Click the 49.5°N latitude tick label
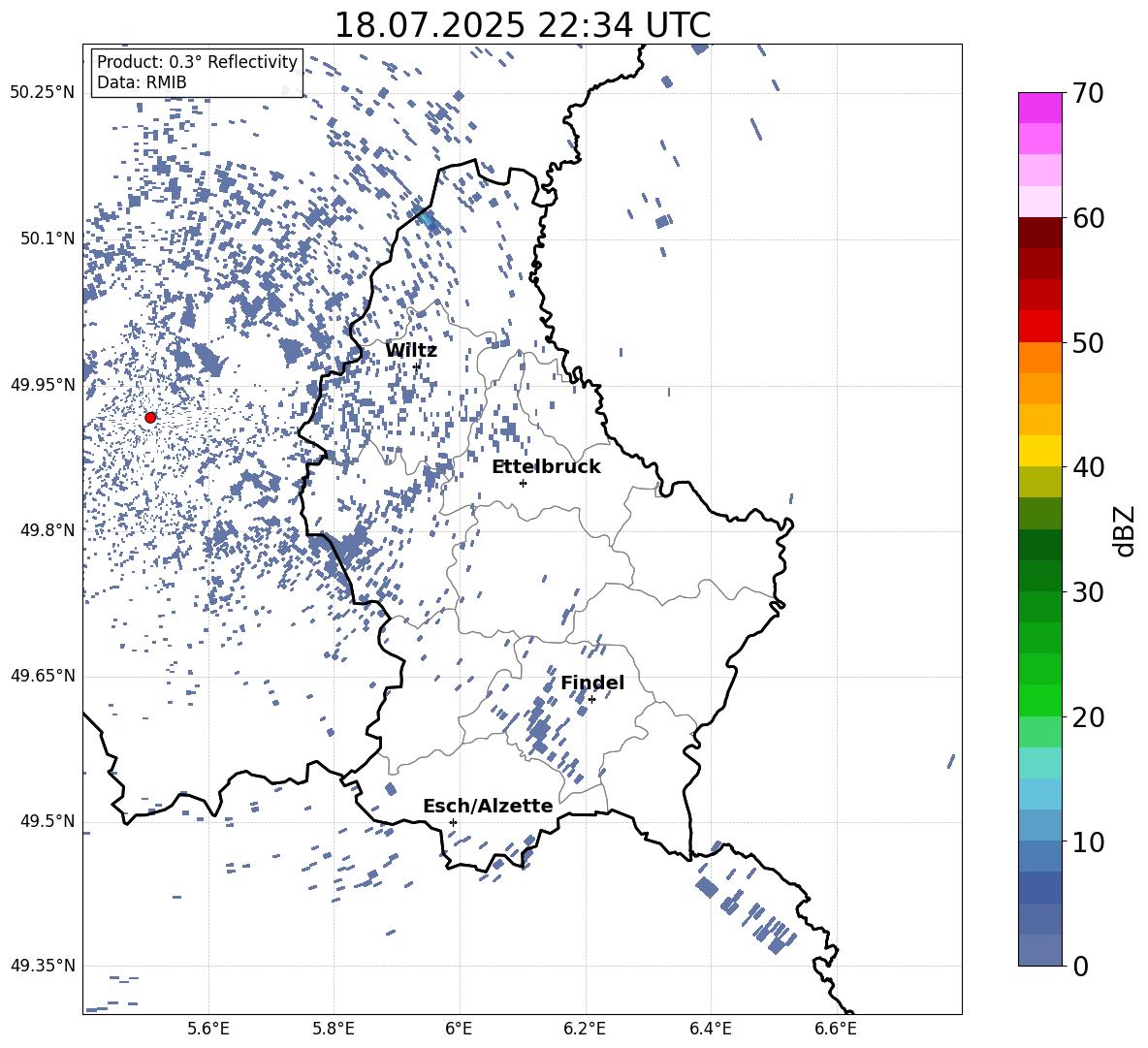This screenshot has height=1048, width=1148. [x=48, y=821]
